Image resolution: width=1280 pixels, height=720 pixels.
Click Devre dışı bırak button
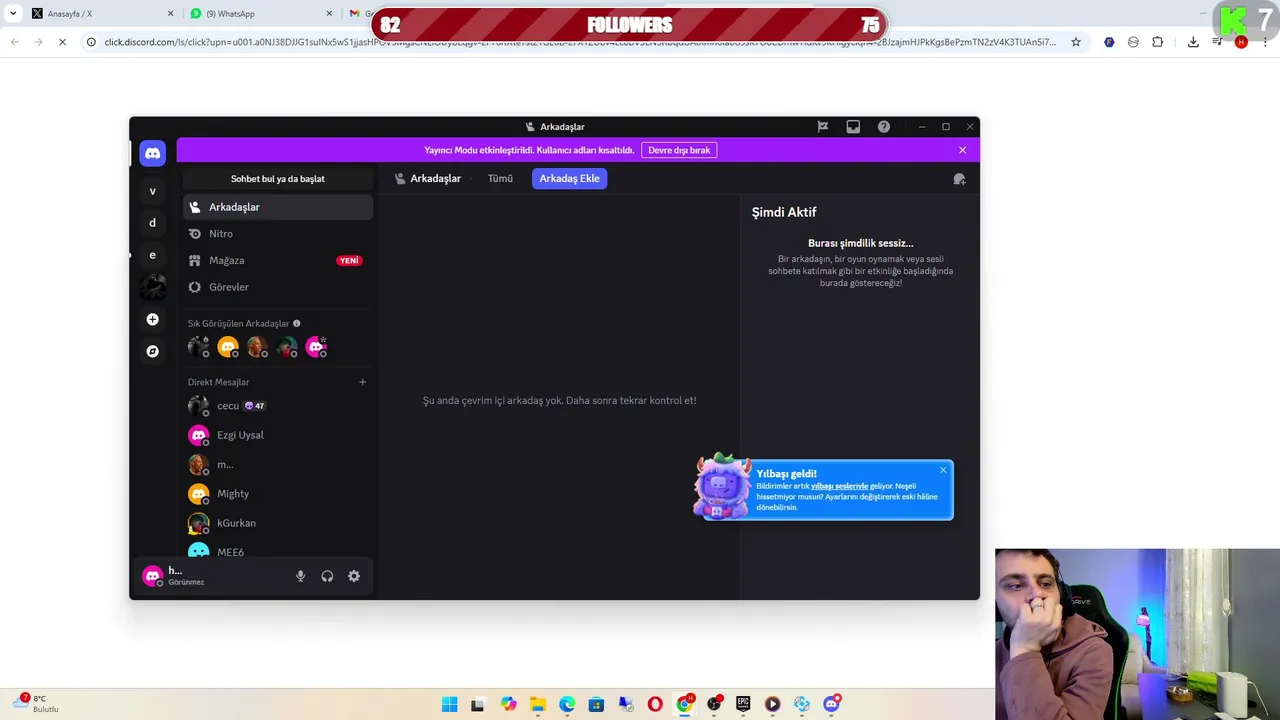tap(679, 150)
